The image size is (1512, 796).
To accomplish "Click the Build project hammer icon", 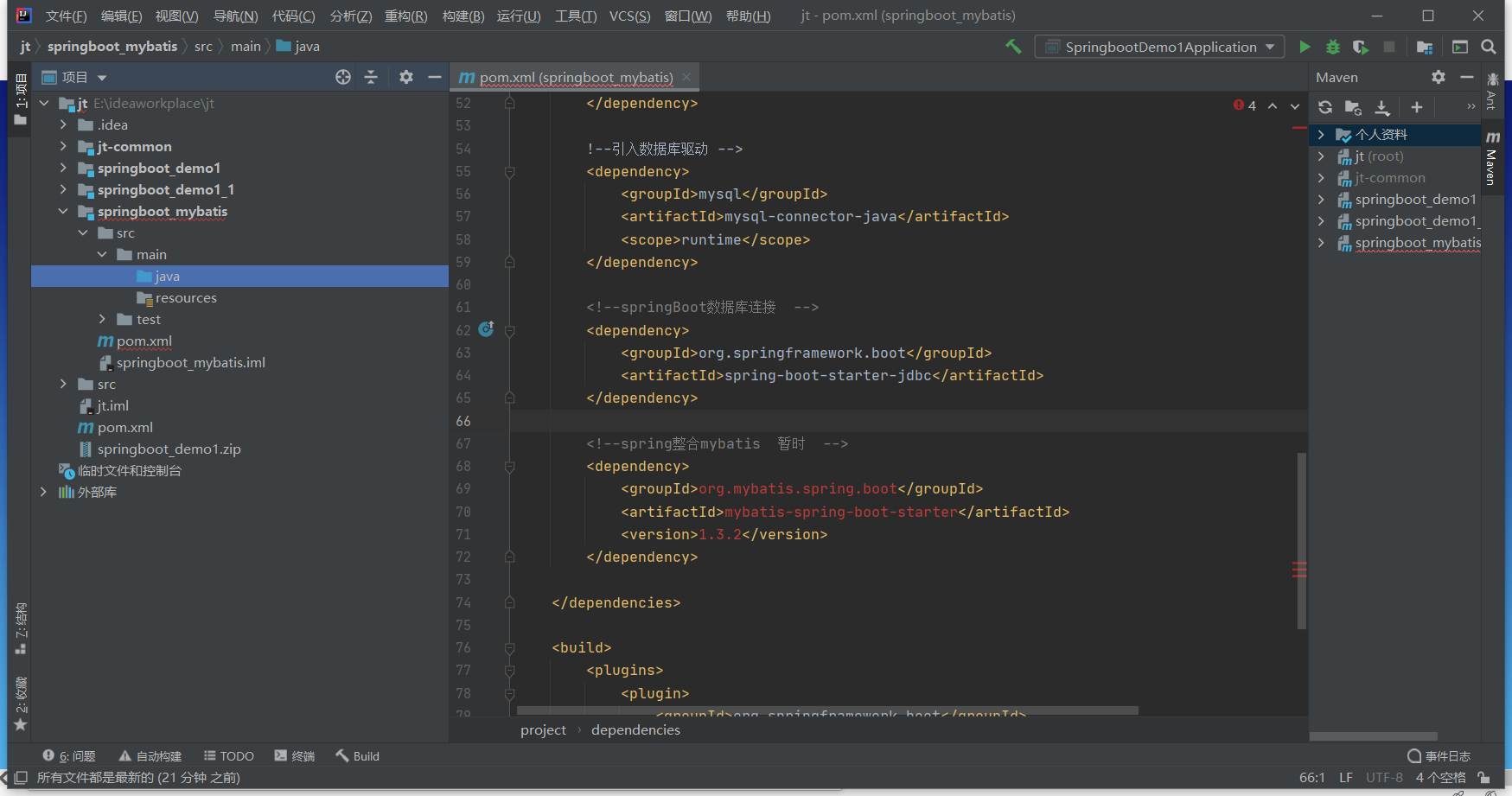I will click(1013, 47).
